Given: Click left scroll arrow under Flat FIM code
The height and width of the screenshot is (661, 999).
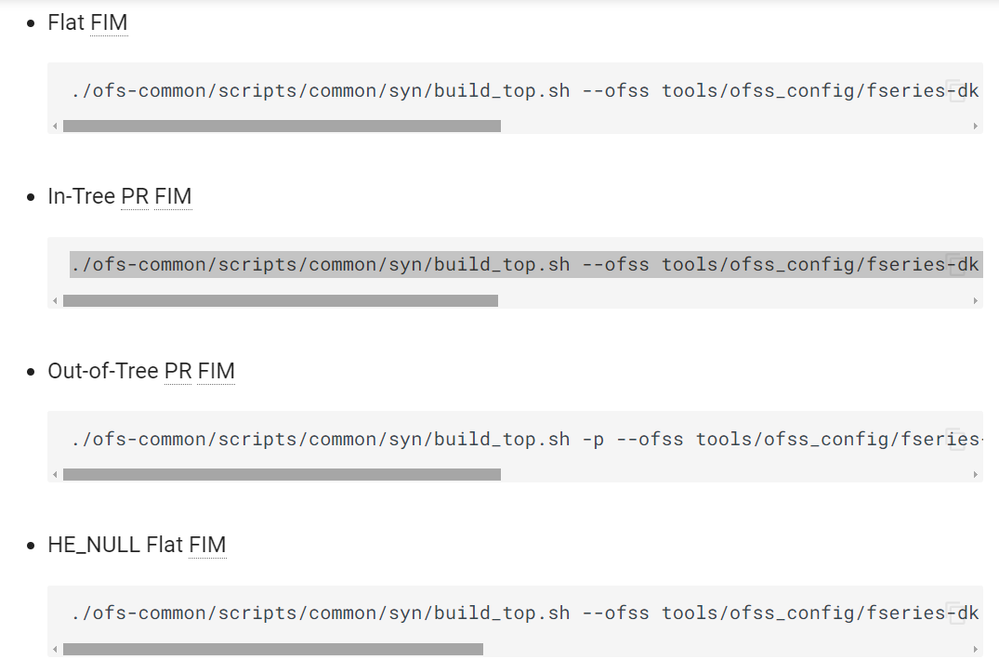Looking at the screenshot, I should 54,127.
